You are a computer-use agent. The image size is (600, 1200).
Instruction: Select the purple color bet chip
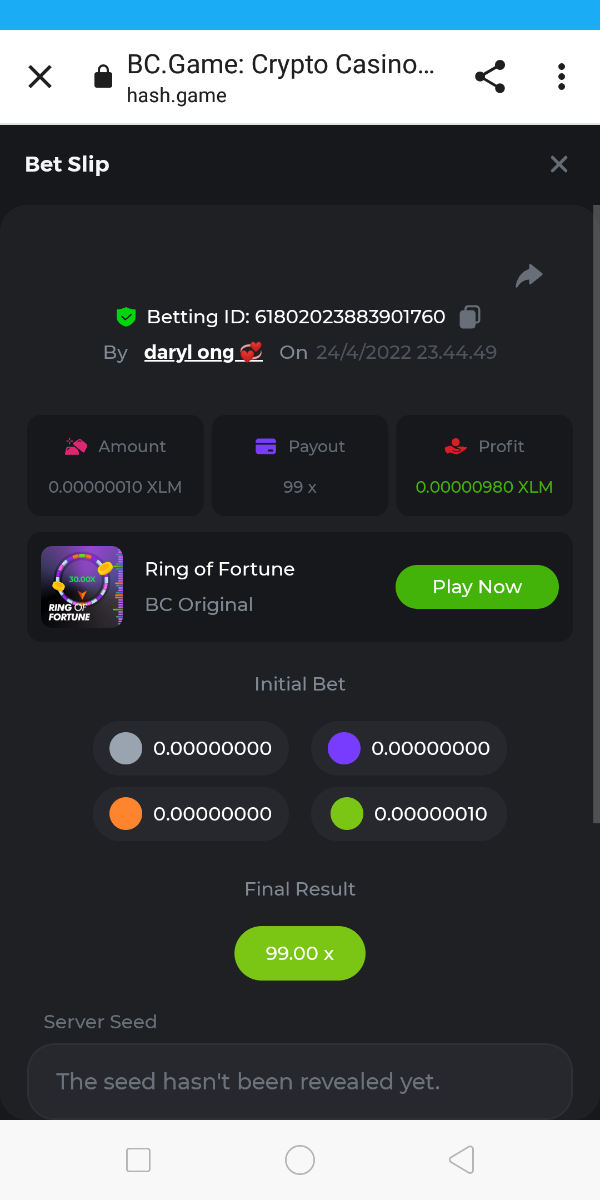coord(343,748)
